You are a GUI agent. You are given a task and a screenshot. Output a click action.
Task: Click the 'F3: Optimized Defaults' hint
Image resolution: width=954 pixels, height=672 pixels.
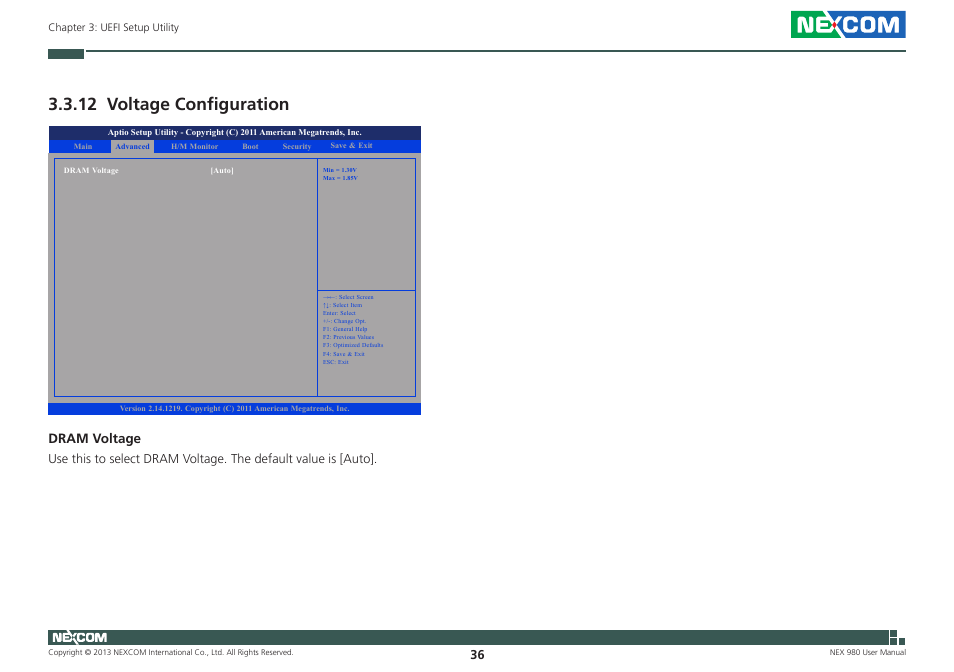[353, 345]
